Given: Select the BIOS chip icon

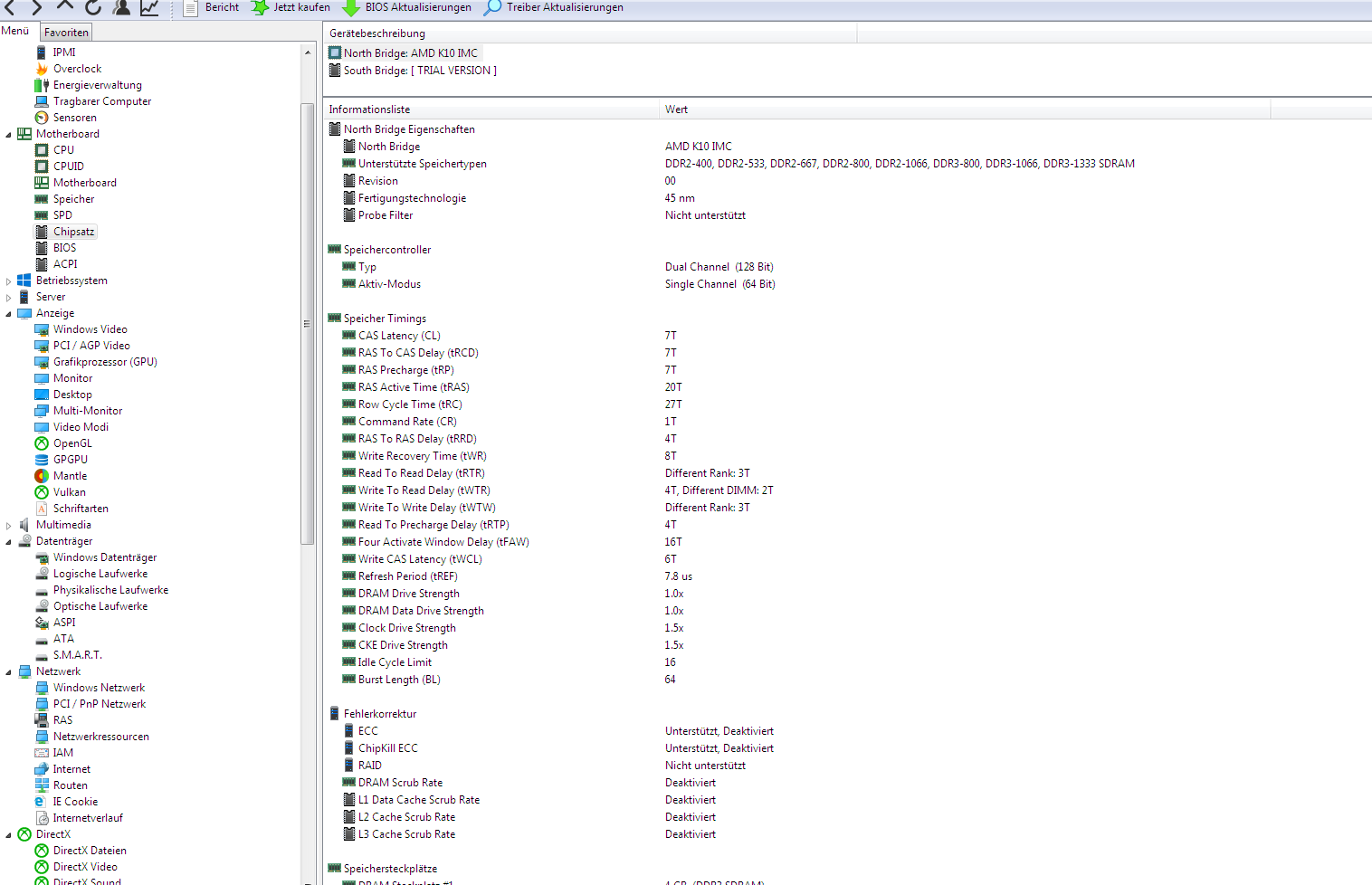Looking at the screenshot, I should 42,248.
